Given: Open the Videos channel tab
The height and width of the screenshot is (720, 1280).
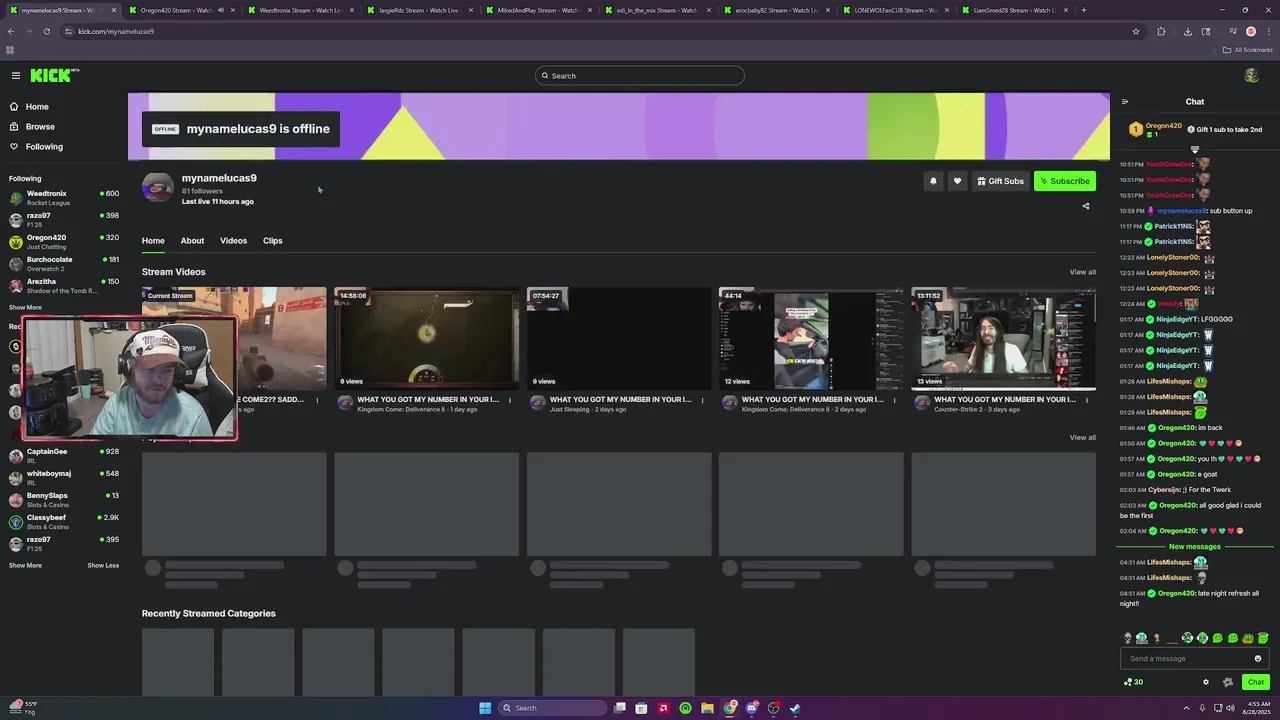Looking at the screenshot, I should (233, 241).
